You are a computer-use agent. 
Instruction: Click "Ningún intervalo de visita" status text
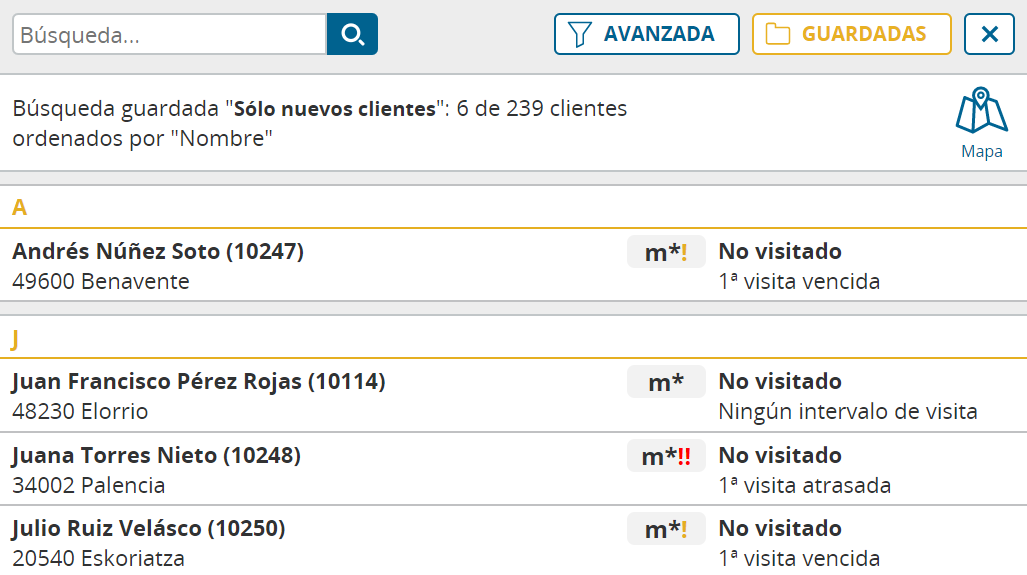point(847,411)
